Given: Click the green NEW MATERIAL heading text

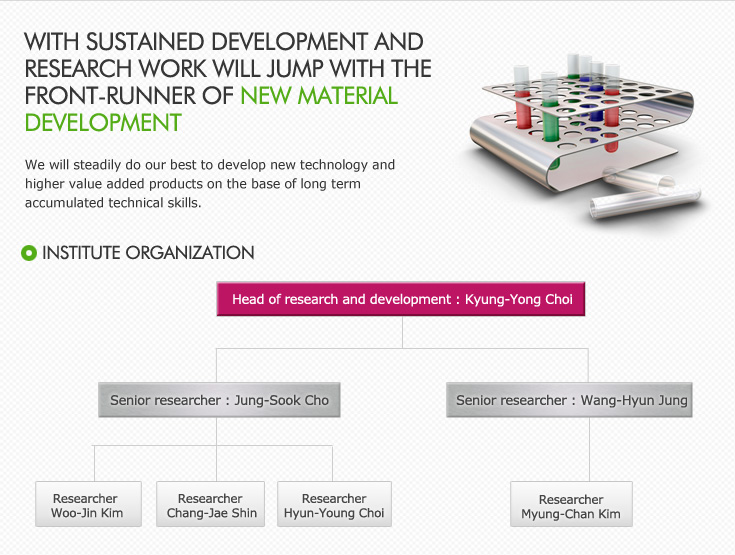Looking at the screenshot, I should tap(319, 96).
